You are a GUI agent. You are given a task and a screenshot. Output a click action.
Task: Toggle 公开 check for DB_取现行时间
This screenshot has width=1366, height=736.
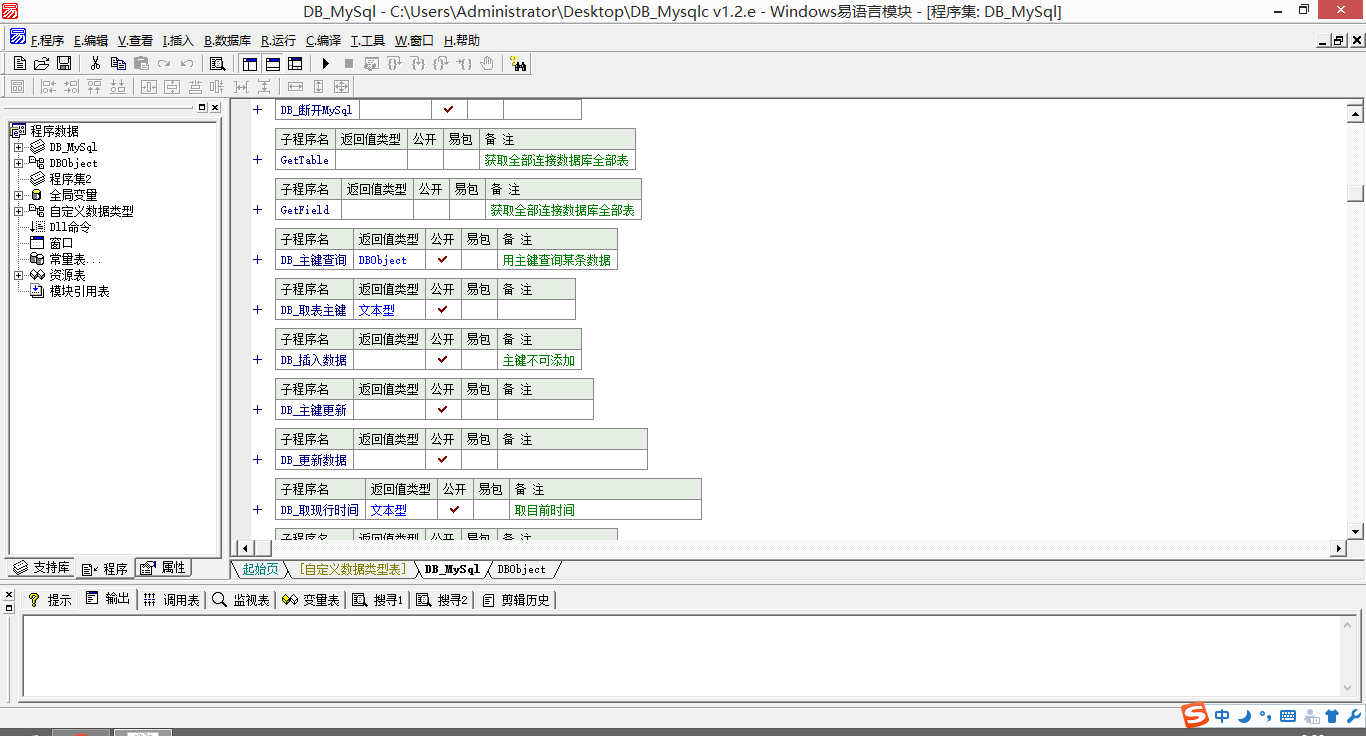pyautogui.click(x=455, y=509)
